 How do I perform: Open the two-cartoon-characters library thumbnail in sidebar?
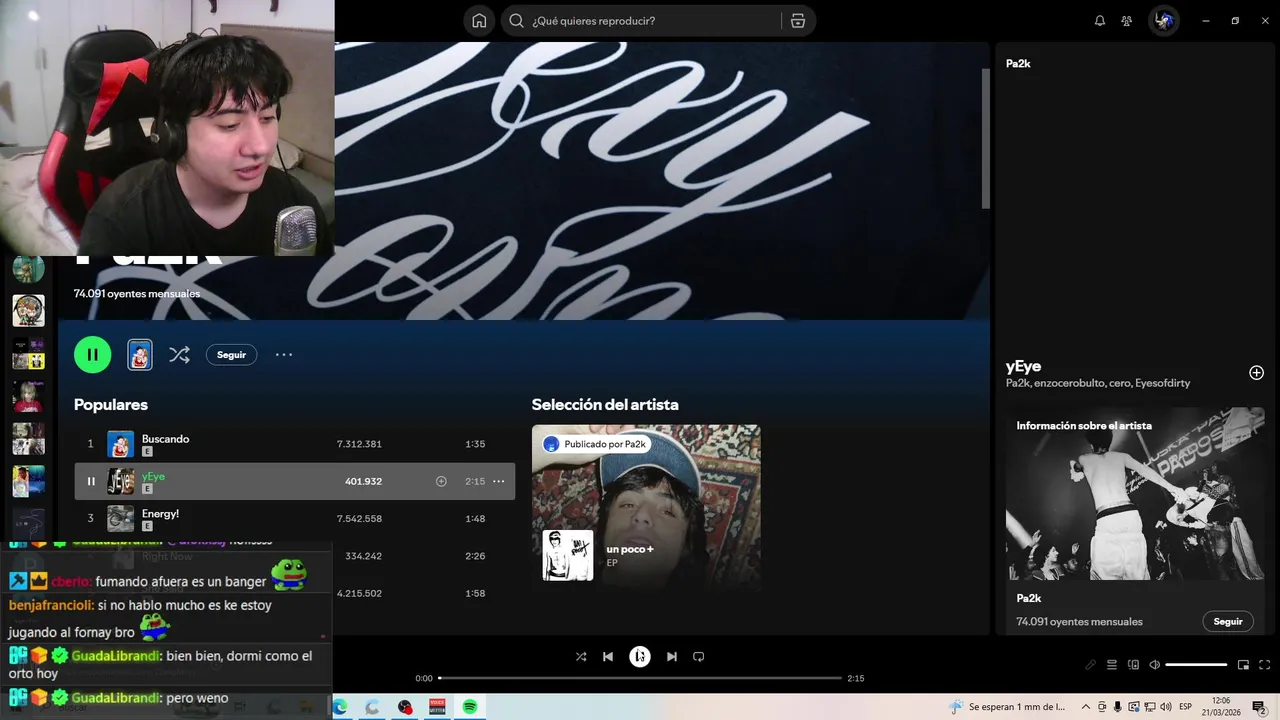click(x=28, y=311)
